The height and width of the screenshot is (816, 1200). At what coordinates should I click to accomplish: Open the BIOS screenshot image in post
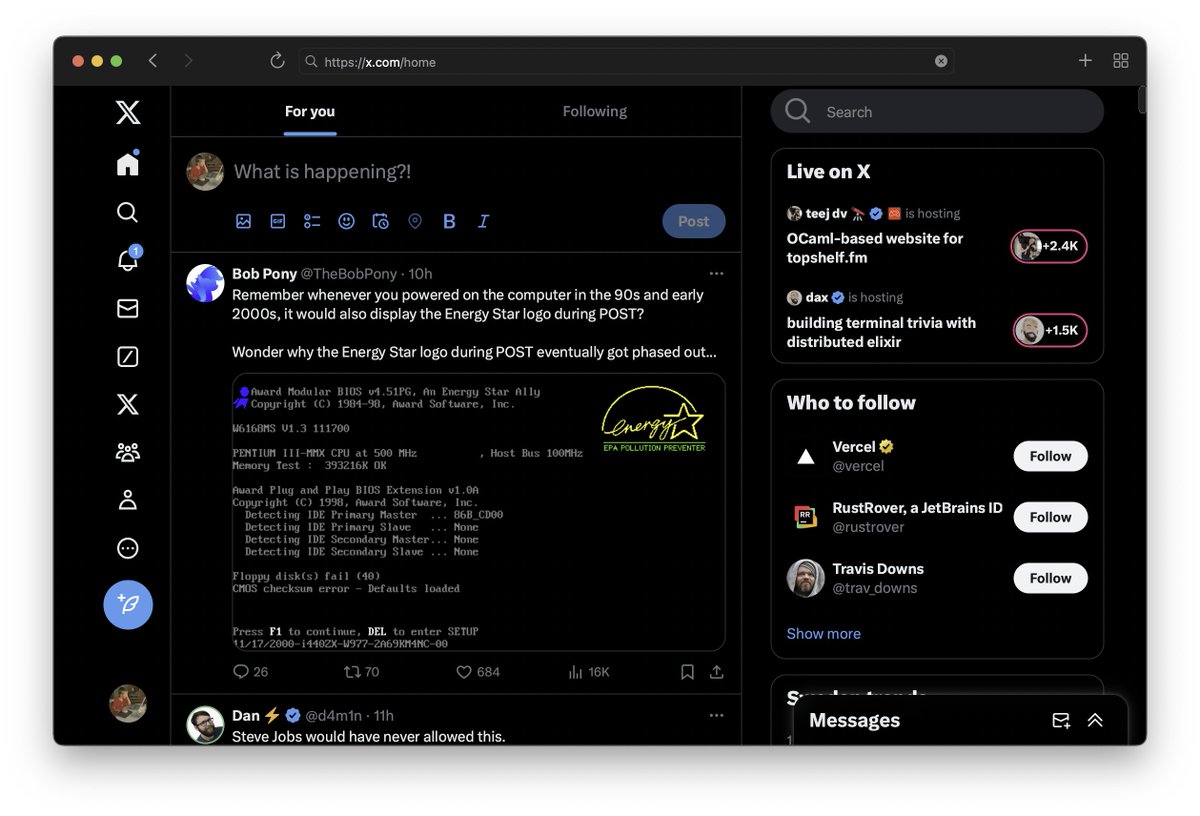478,512
